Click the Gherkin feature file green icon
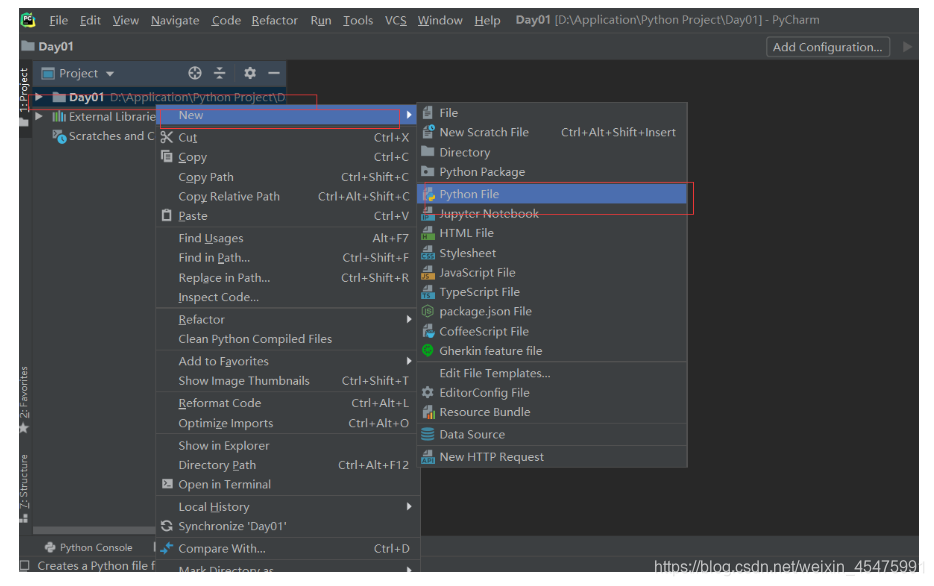The height and width of the screenshot is (586, 934). click(x=428, y=351)
